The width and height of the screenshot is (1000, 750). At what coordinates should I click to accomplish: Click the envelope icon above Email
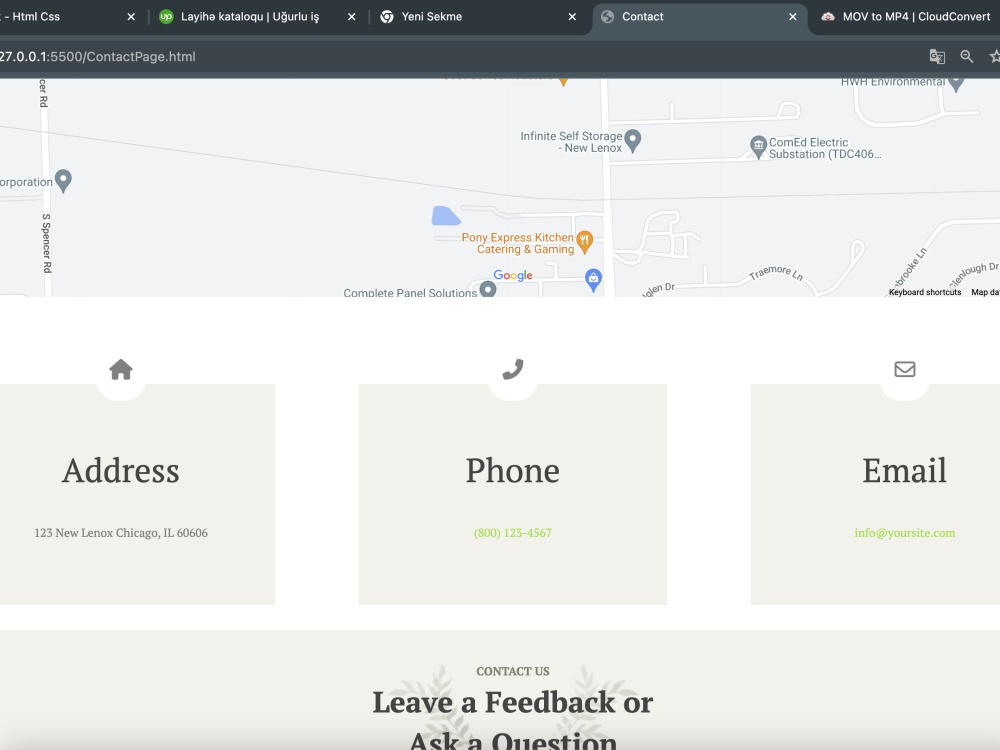[x=904, y=369]
